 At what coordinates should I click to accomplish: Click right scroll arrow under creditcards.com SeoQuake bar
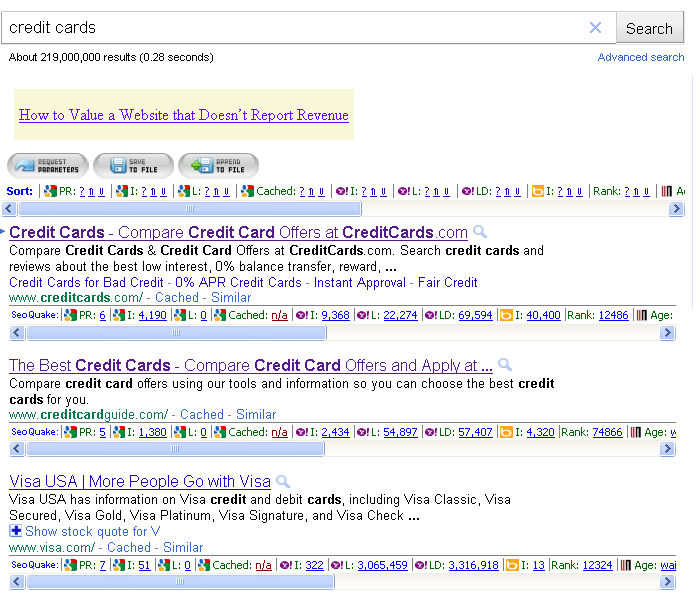coord(667,332)
